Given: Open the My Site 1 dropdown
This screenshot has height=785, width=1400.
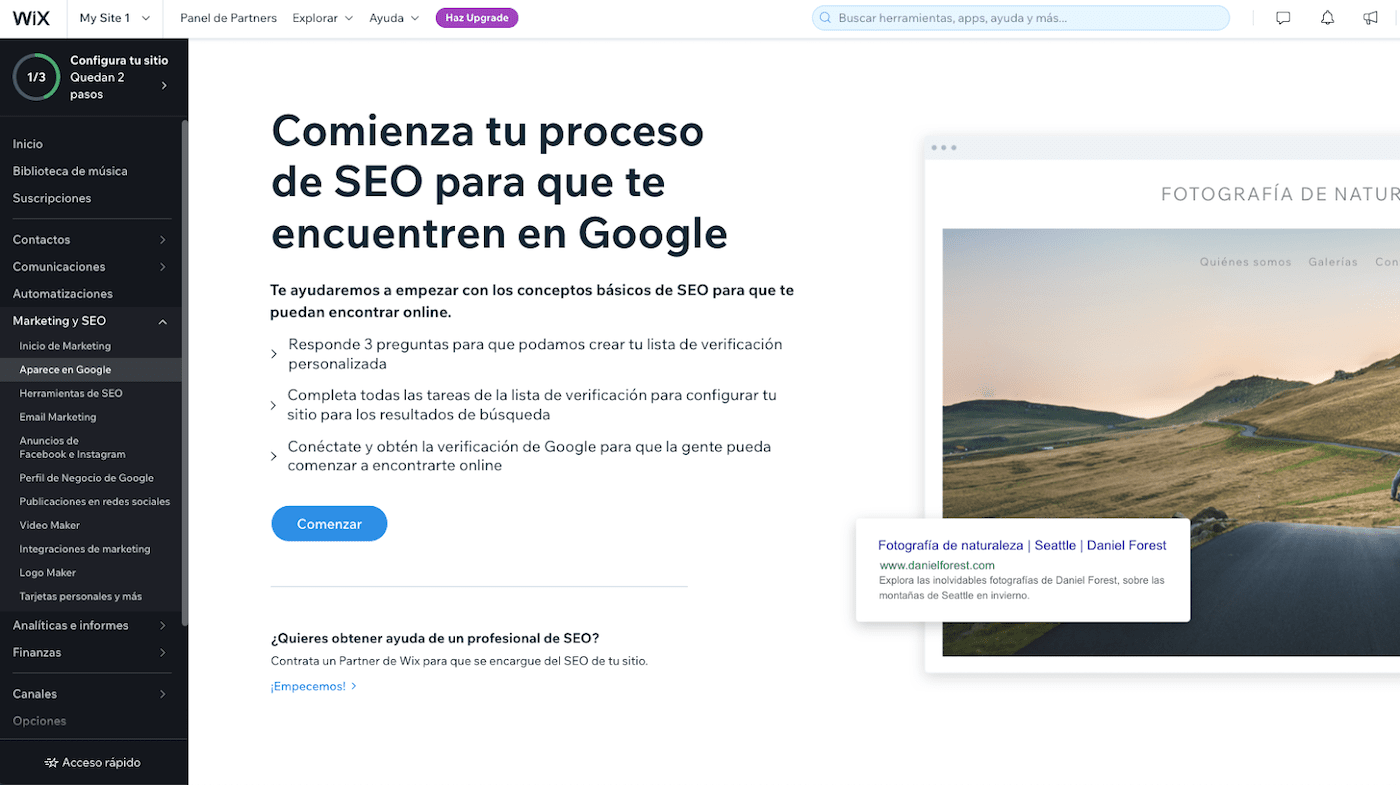Looking at the screenshot, I should tap(114, 18).
